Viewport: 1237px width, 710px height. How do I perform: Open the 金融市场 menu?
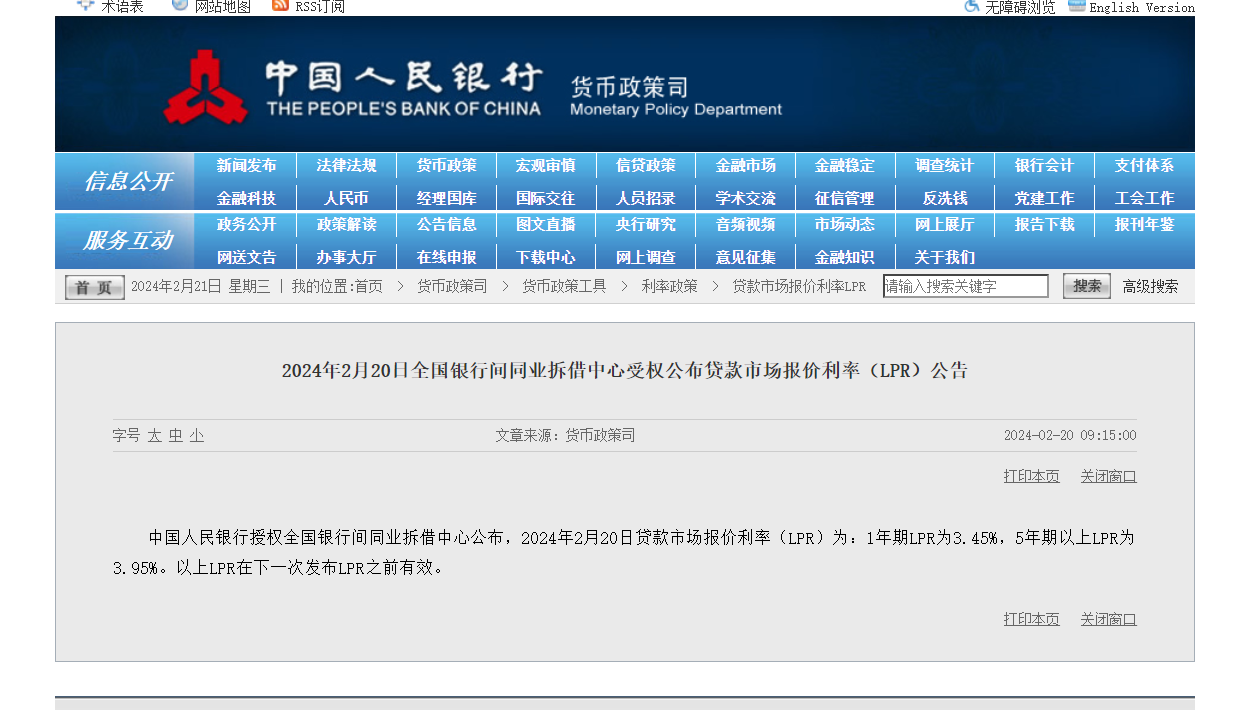746,166
